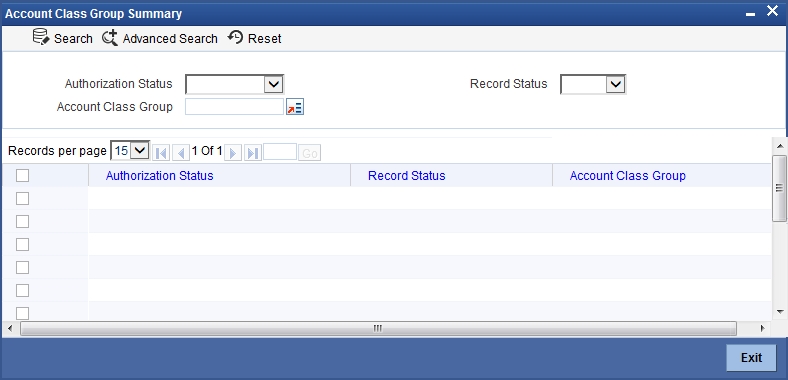This screenshot has width=788, height=380.
Task: Click the vertical scrollbar thumb
Action: (780, 188)
